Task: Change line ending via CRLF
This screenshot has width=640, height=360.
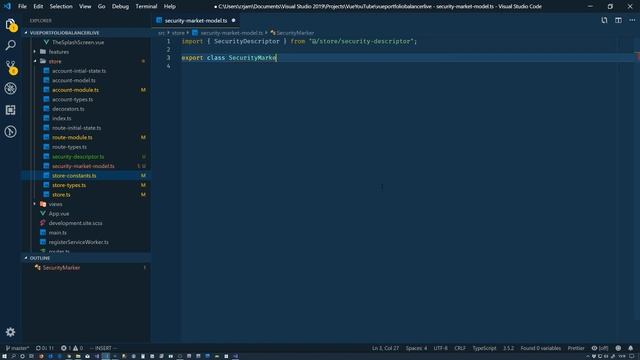Action: (460, 348)
